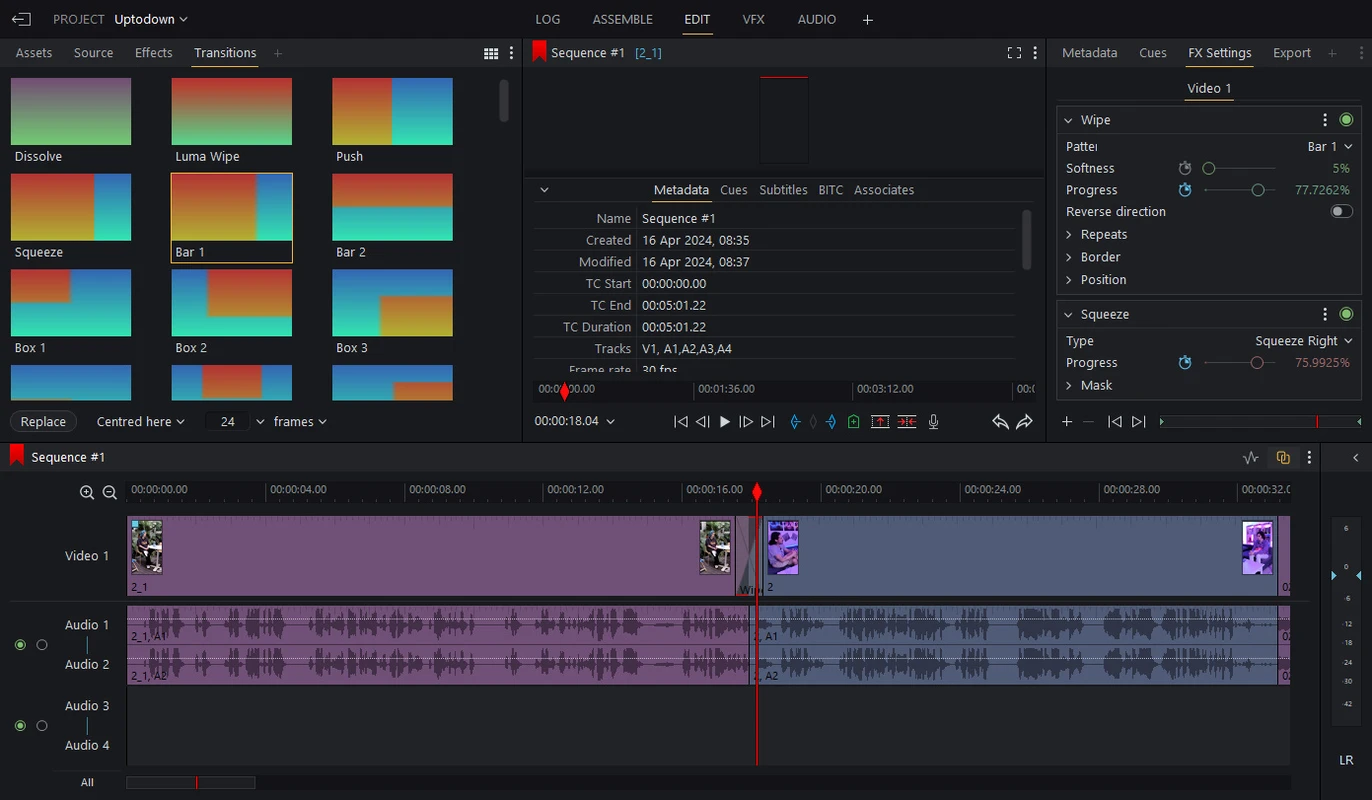
Task: Expand the Border section
Action: point(1093,257)
